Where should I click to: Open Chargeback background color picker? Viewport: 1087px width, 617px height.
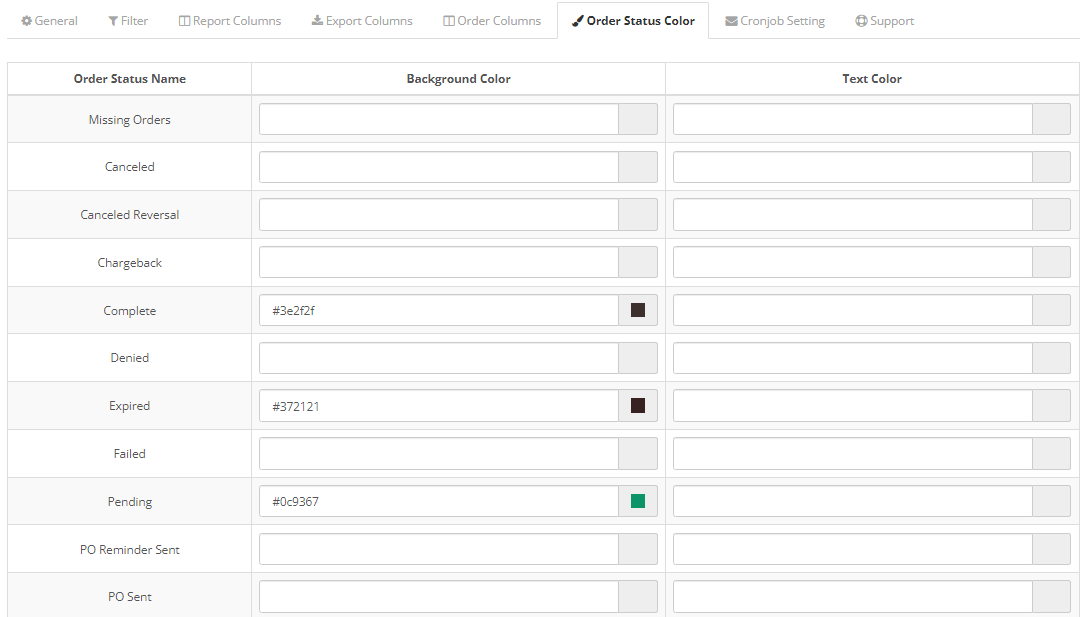(638, 262)
